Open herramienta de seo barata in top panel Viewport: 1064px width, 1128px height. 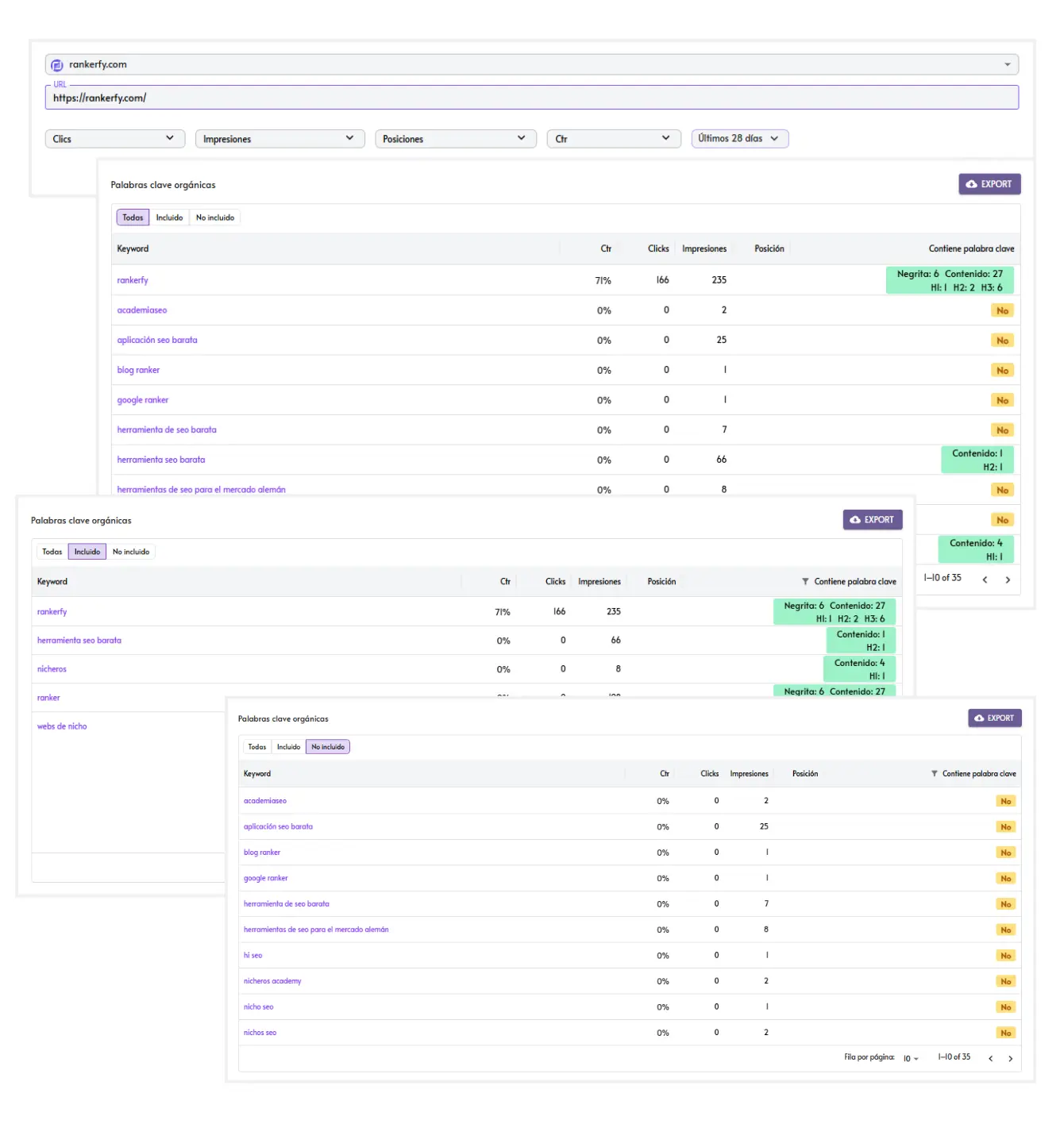167,429
